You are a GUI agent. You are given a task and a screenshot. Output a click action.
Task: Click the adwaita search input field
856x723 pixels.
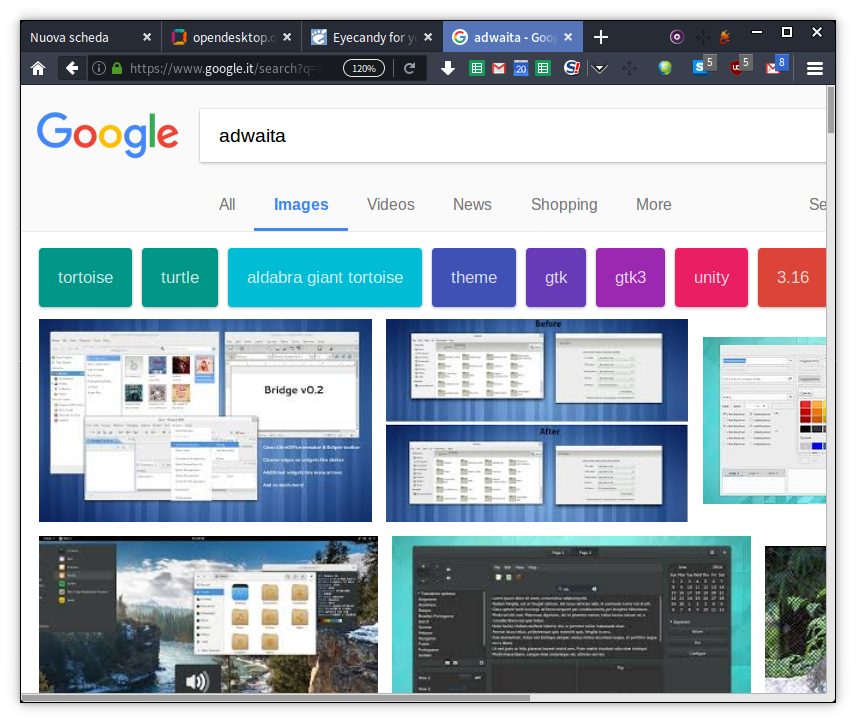pos(513,135)
